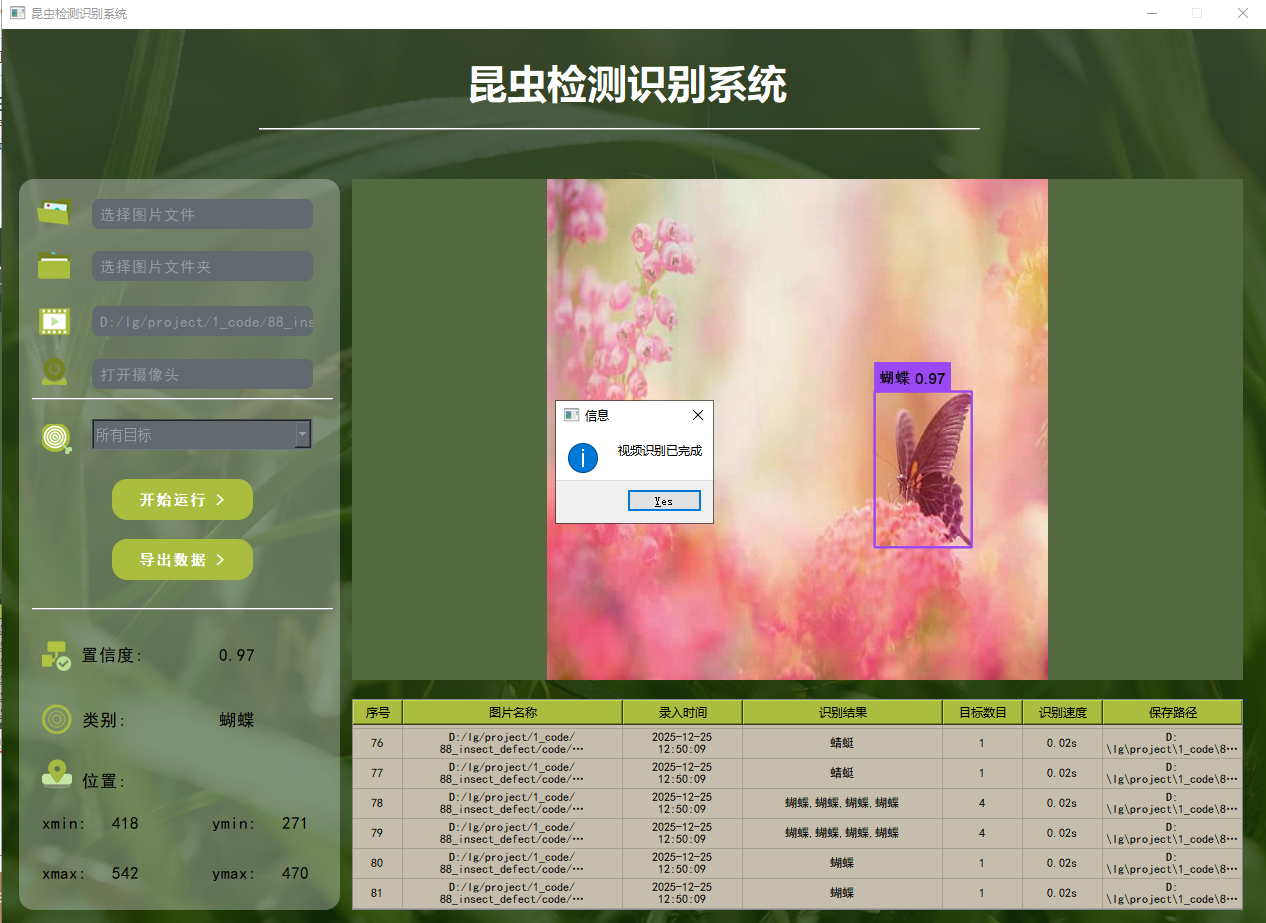
Task: Close the 信息 dialog with the X
Action: pos(698,415)
